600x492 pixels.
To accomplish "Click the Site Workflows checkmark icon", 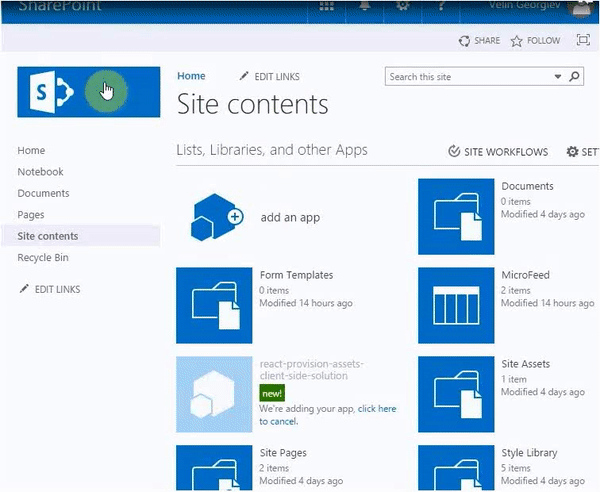I will [x=454, y=151].
